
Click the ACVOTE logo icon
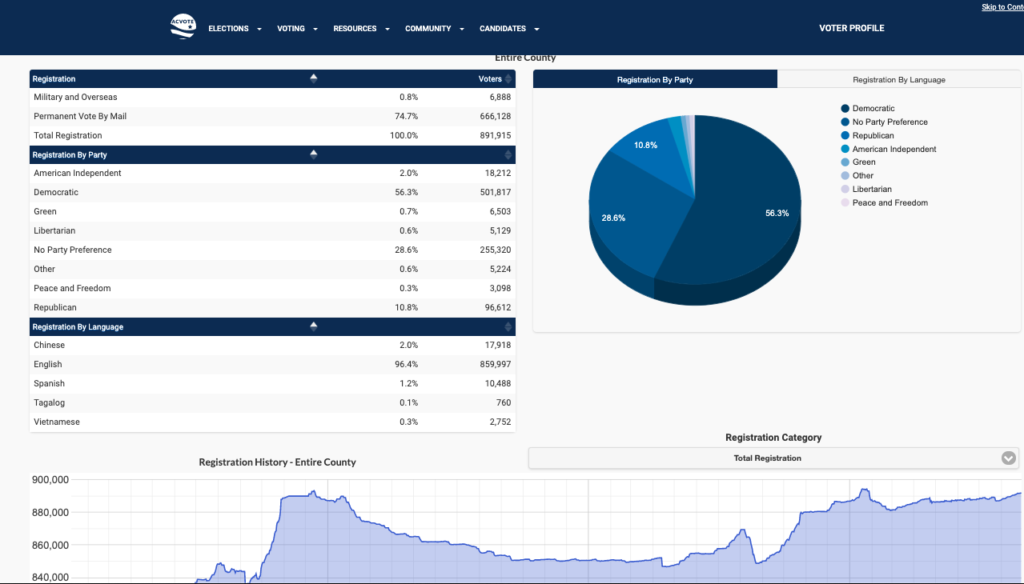183,27
